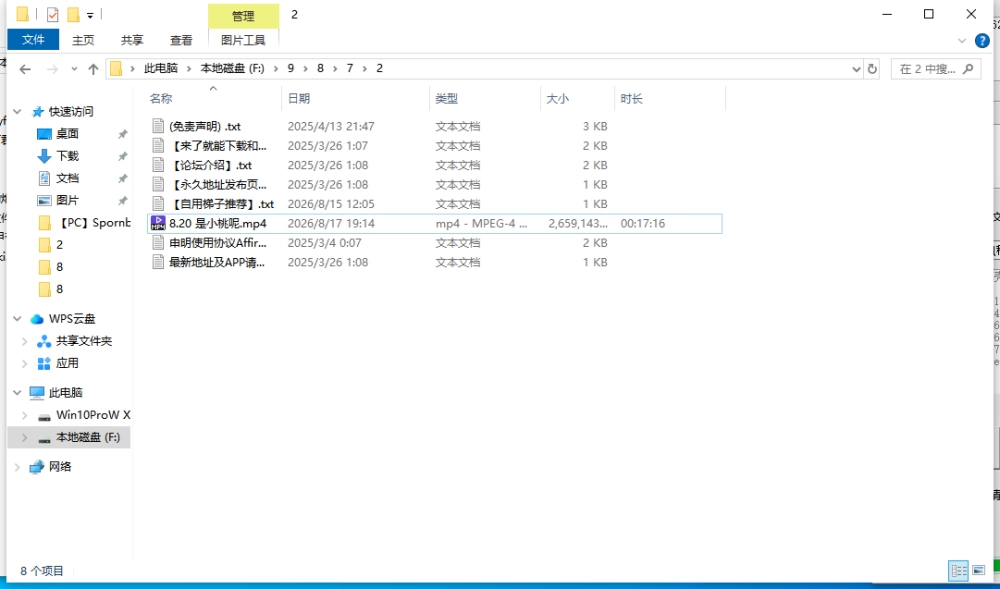The height and width of the screenshot is (589, 1000).
Task: Click 此电脑 in the address breadcrumb
Action: 161,69
